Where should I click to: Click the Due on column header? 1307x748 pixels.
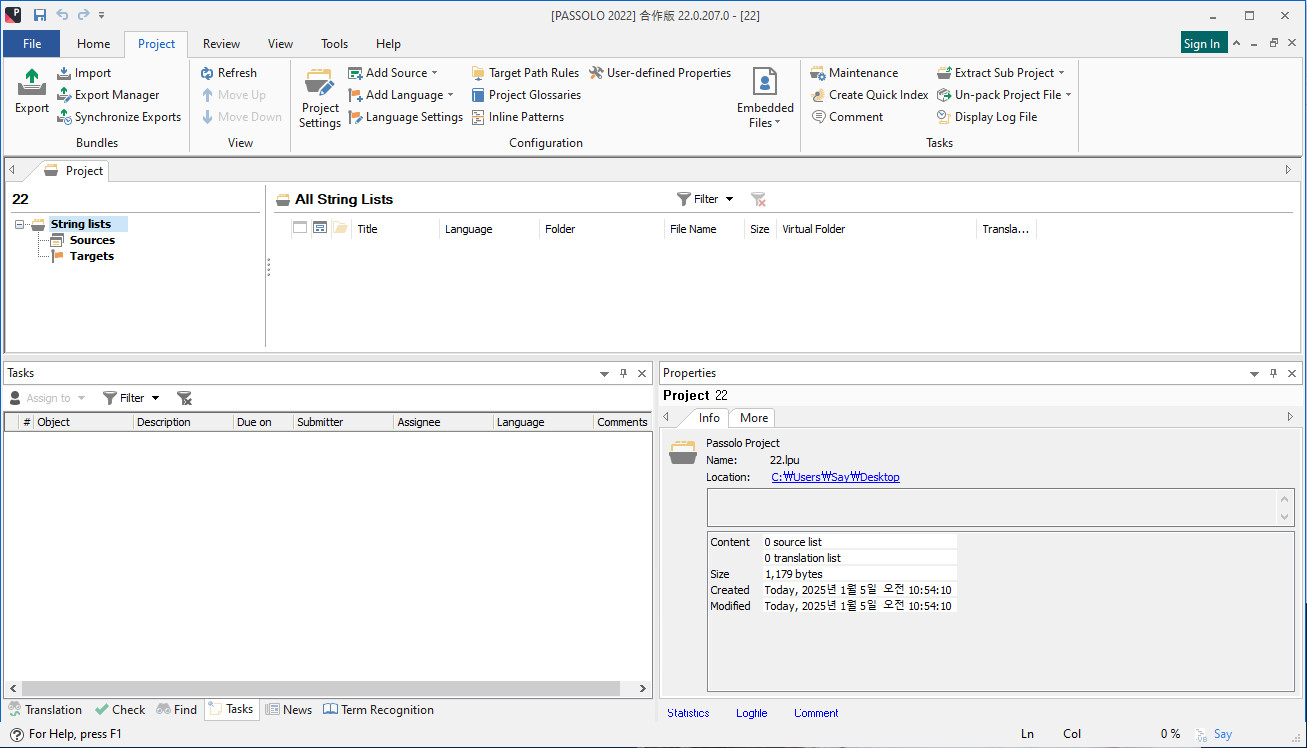(263, 422)
